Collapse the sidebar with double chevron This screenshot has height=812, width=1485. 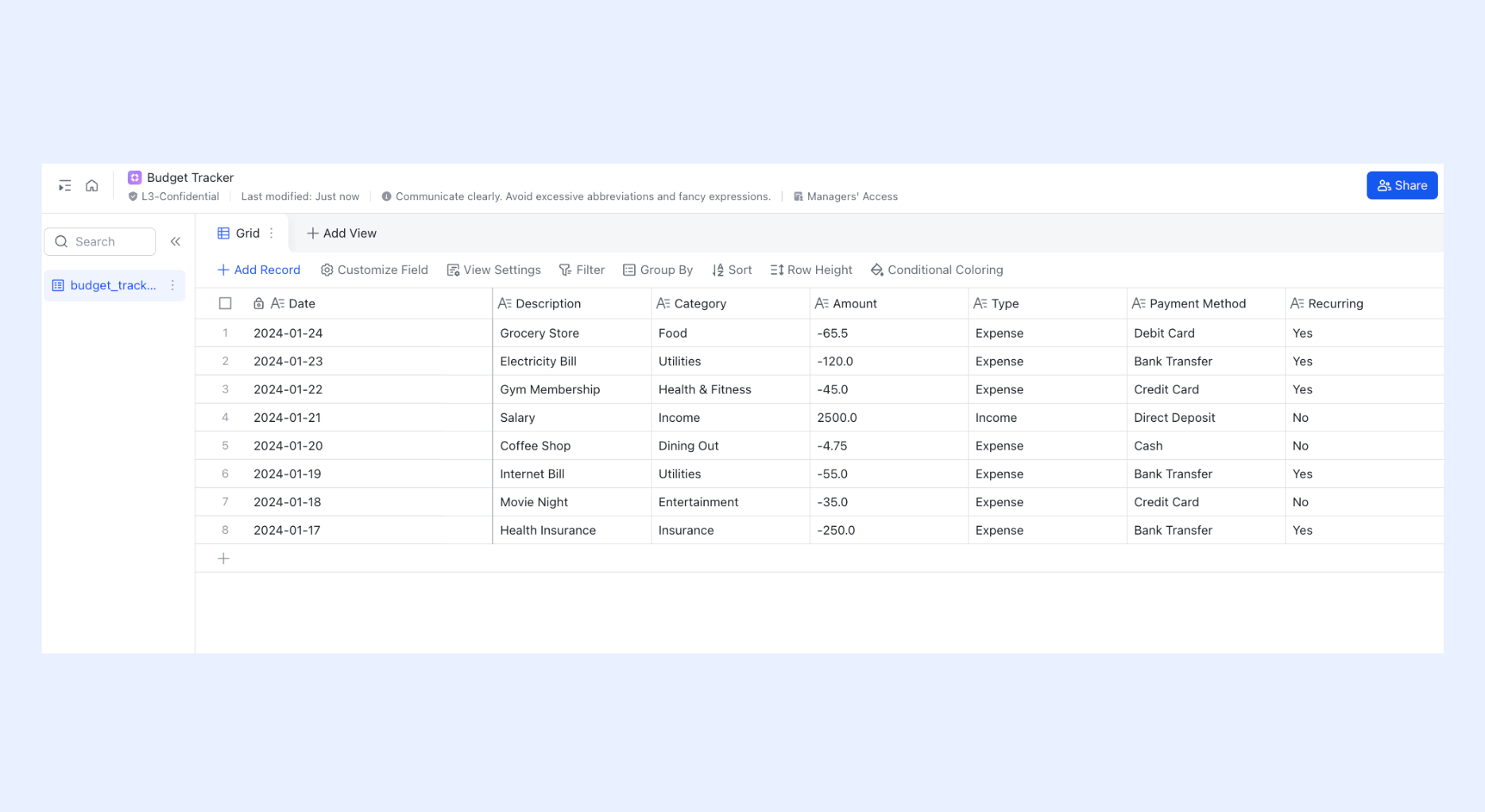[176, 242]
